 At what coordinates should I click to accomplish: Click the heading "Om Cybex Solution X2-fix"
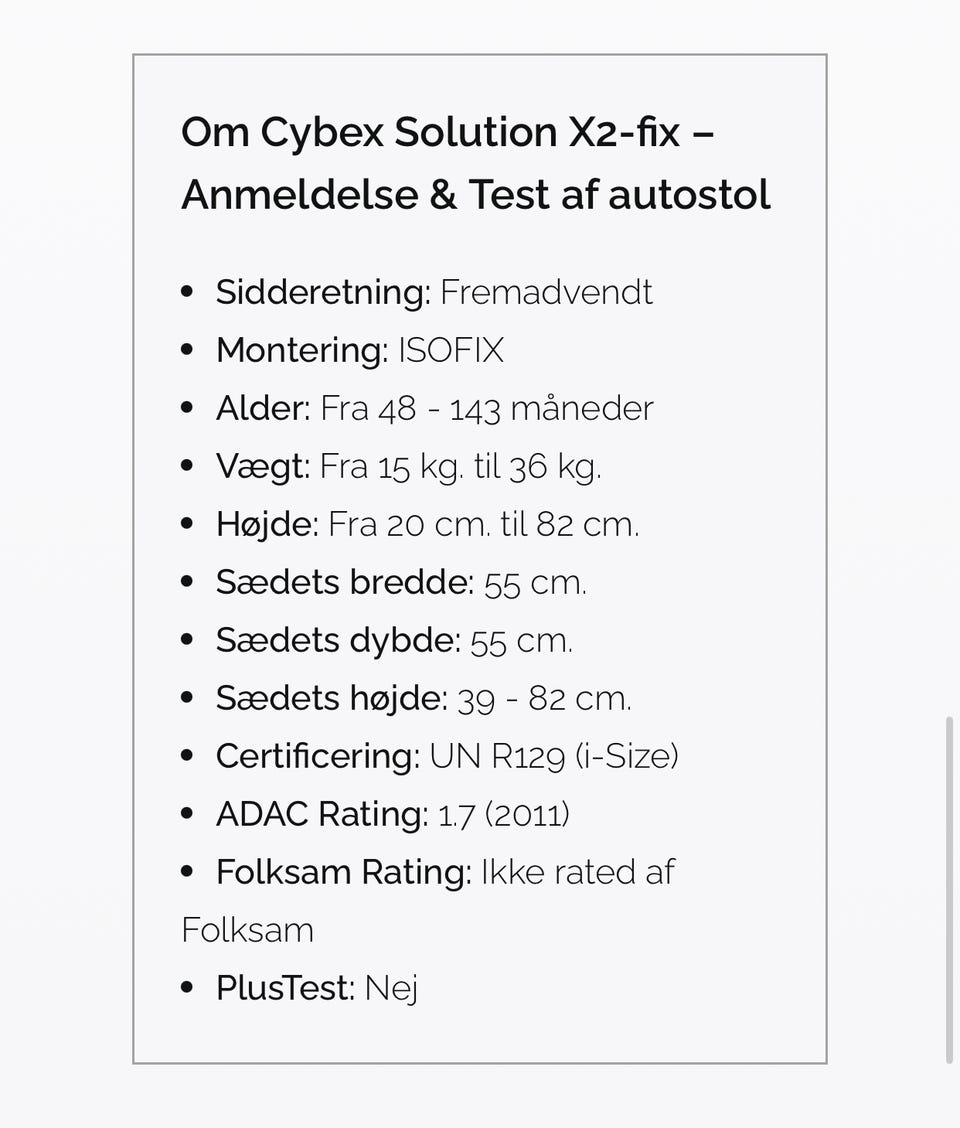pos(447,133)
